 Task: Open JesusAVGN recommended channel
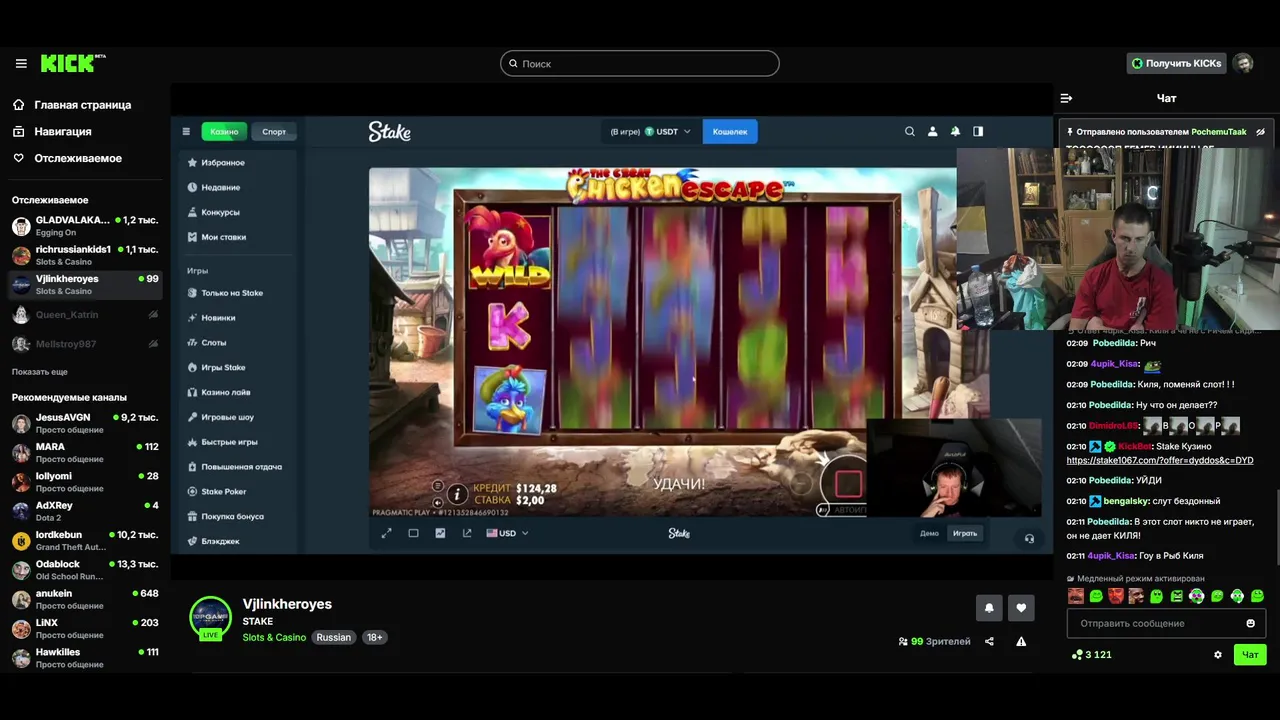pyautogui.click(x=84, y=423)
